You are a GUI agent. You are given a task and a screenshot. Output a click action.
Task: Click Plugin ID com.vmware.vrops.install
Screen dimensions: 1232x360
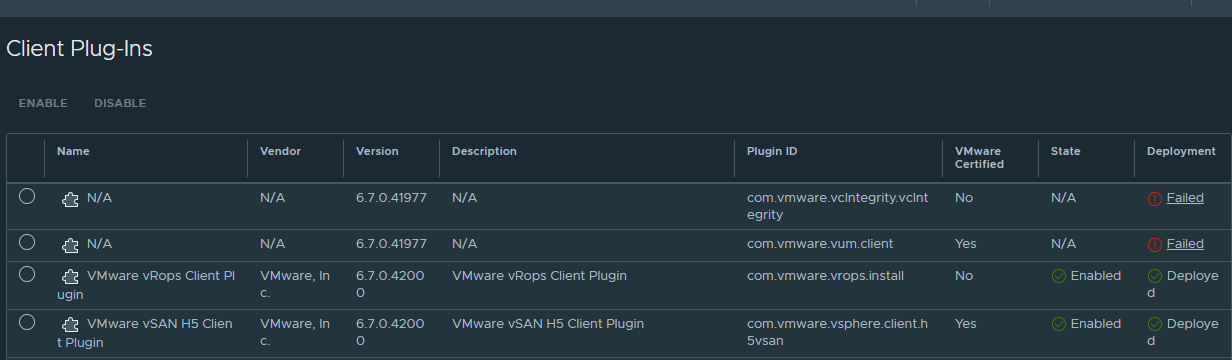(825, 276)
